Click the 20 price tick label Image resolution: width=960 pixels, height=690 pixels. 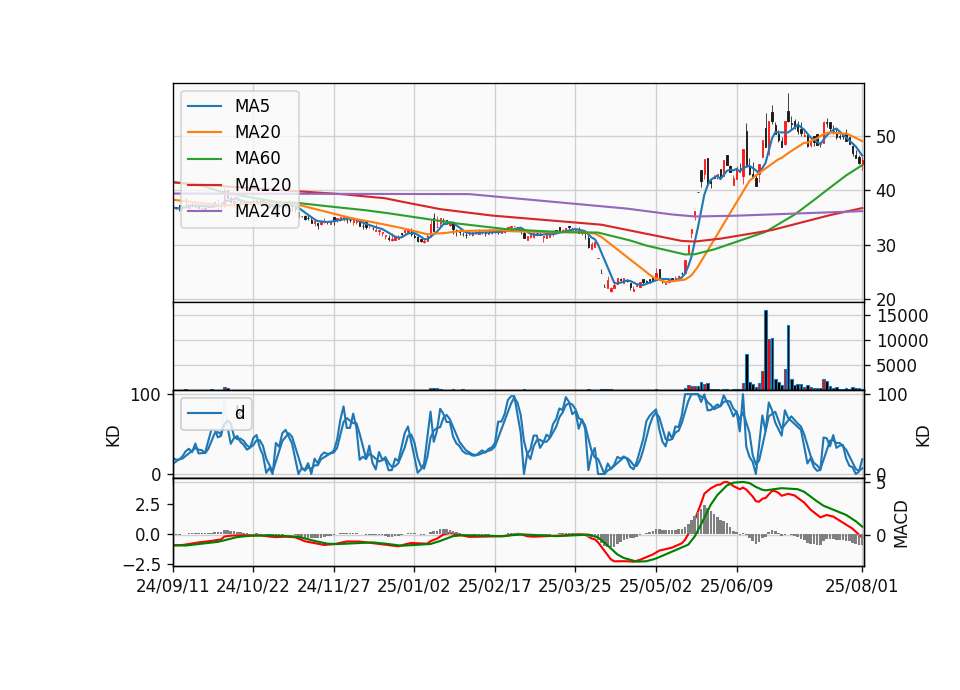[x=885, y=300]
